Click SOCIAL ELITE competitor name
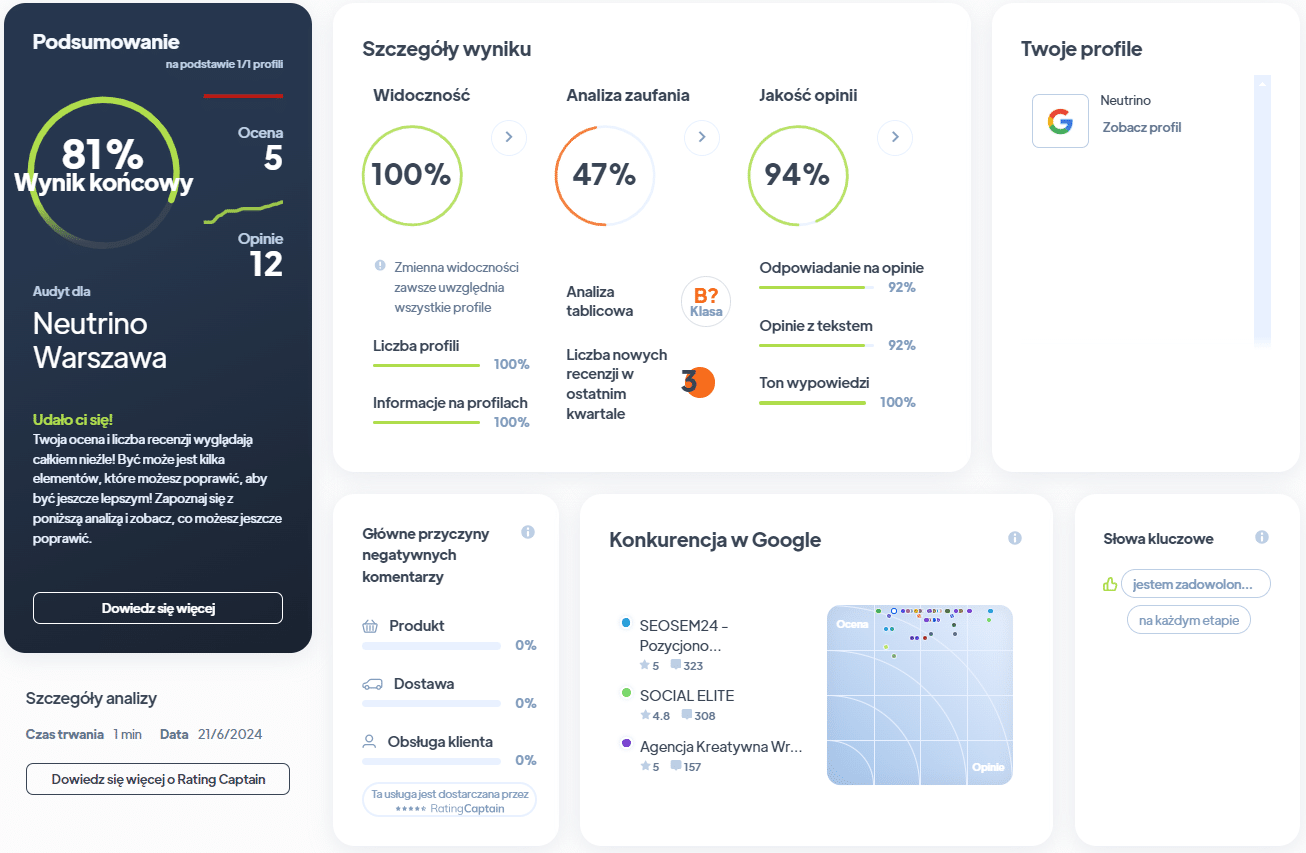The image size is (1306, 853). pyautogui.click(x=687, y=695)
